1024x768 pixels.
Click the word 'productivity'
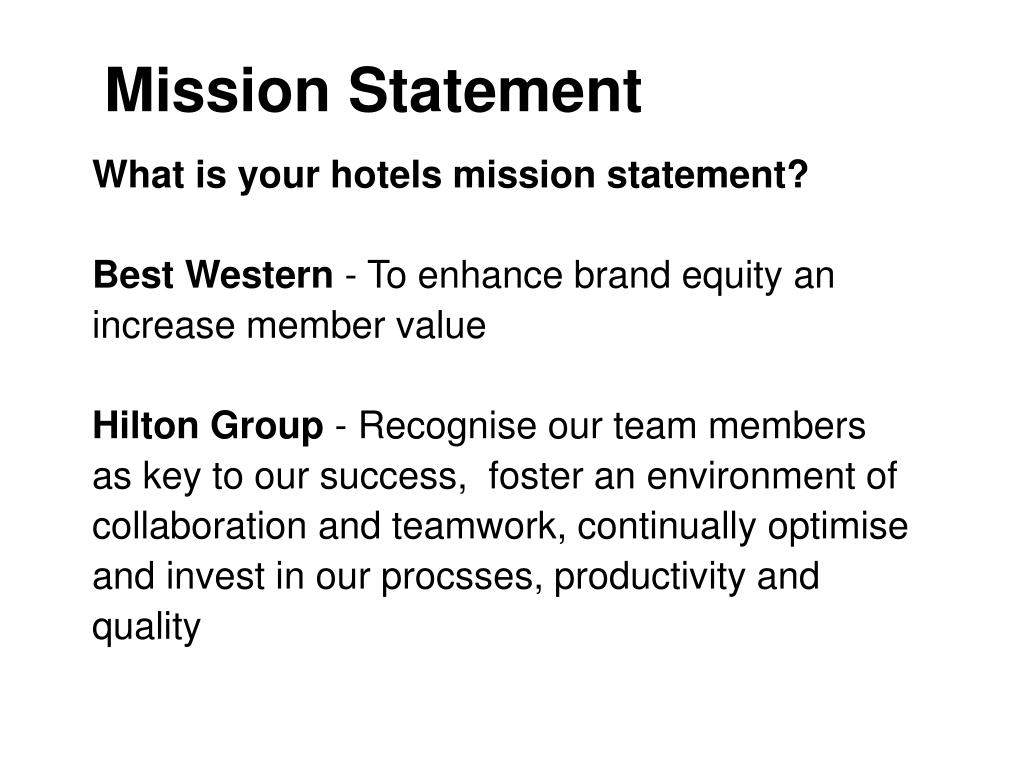649,577
